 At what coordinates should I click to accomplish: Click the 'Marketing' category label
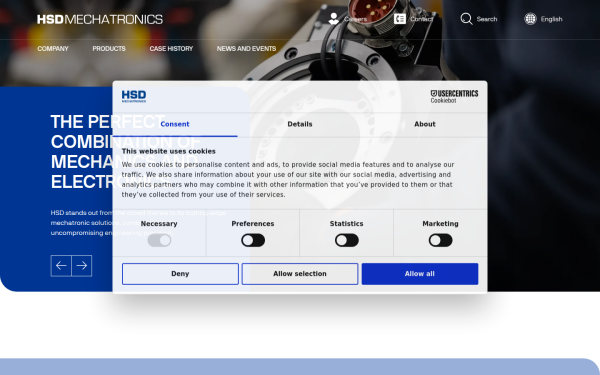(440, 224)
